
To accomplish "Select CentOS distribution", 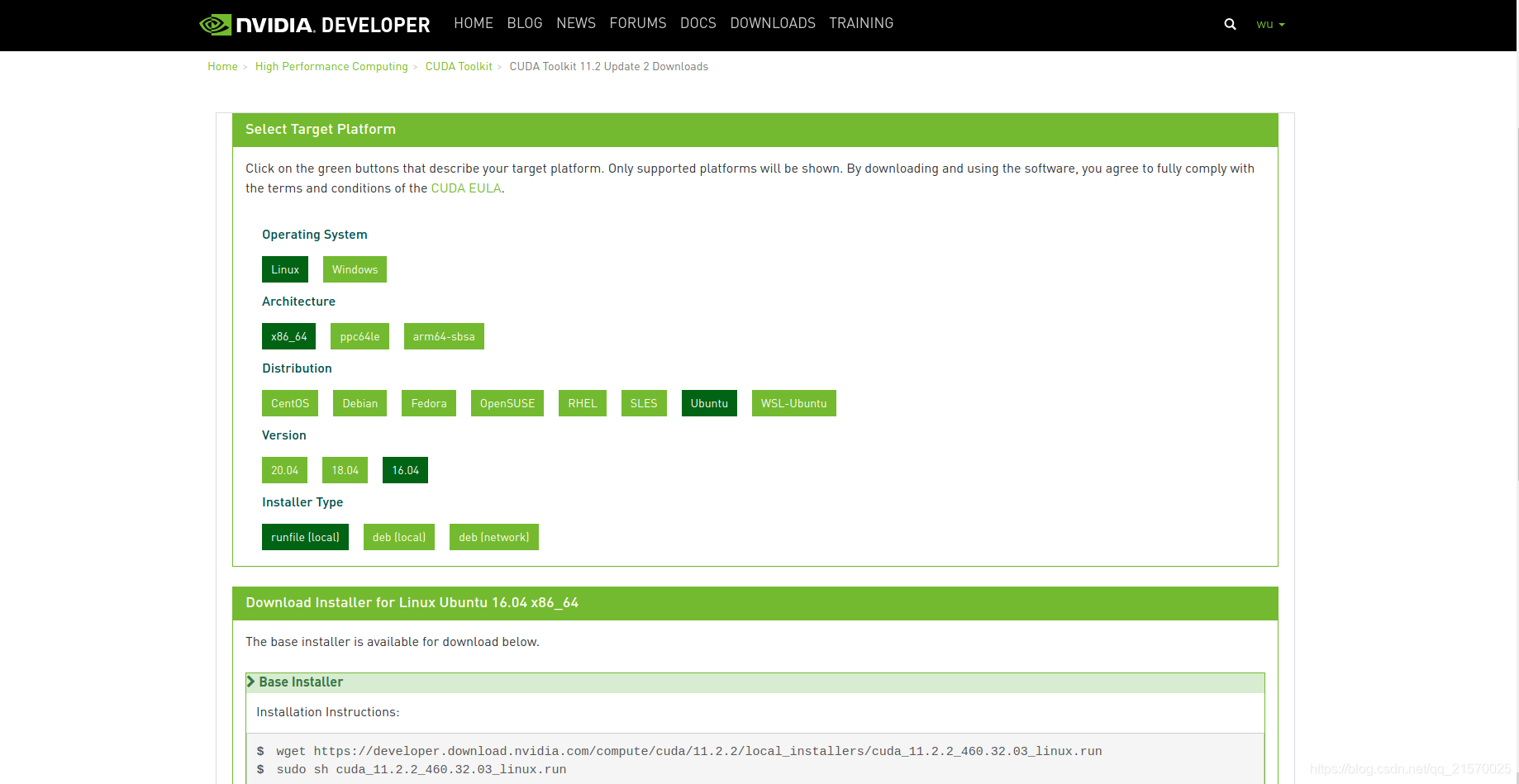I will pos(290,403).
